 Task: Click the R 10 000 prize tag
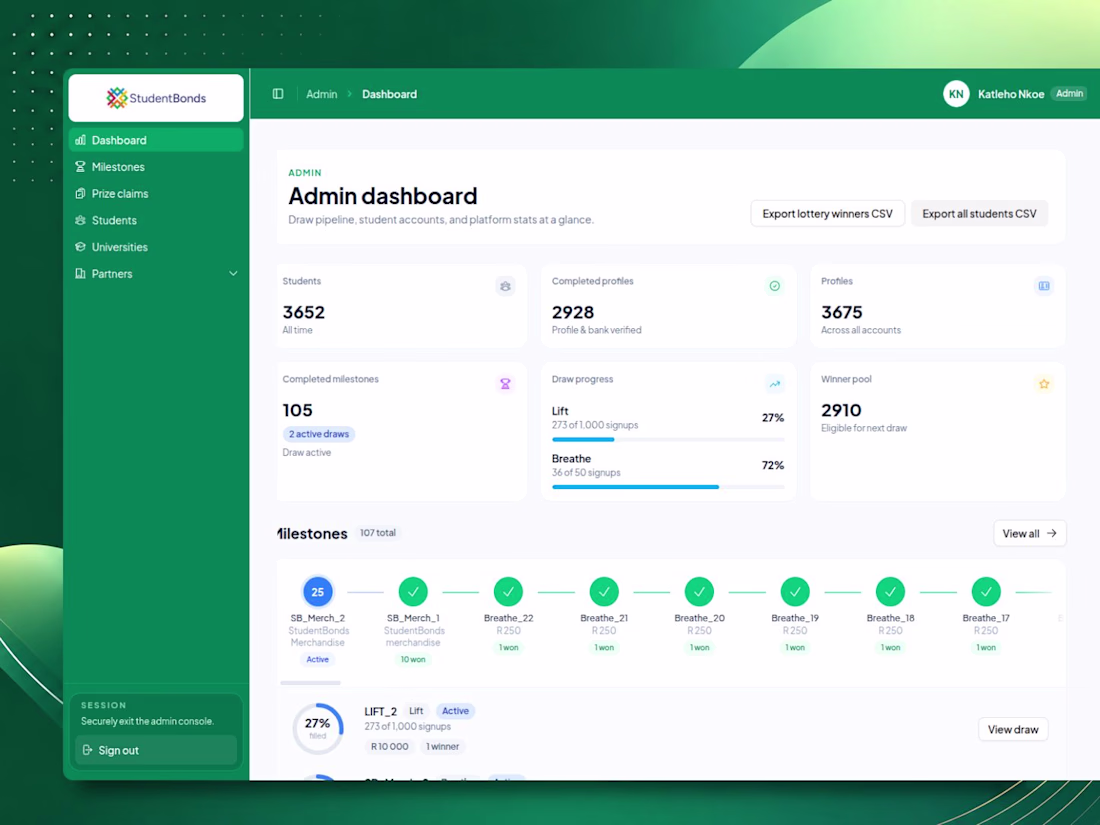tap(389, 747)
